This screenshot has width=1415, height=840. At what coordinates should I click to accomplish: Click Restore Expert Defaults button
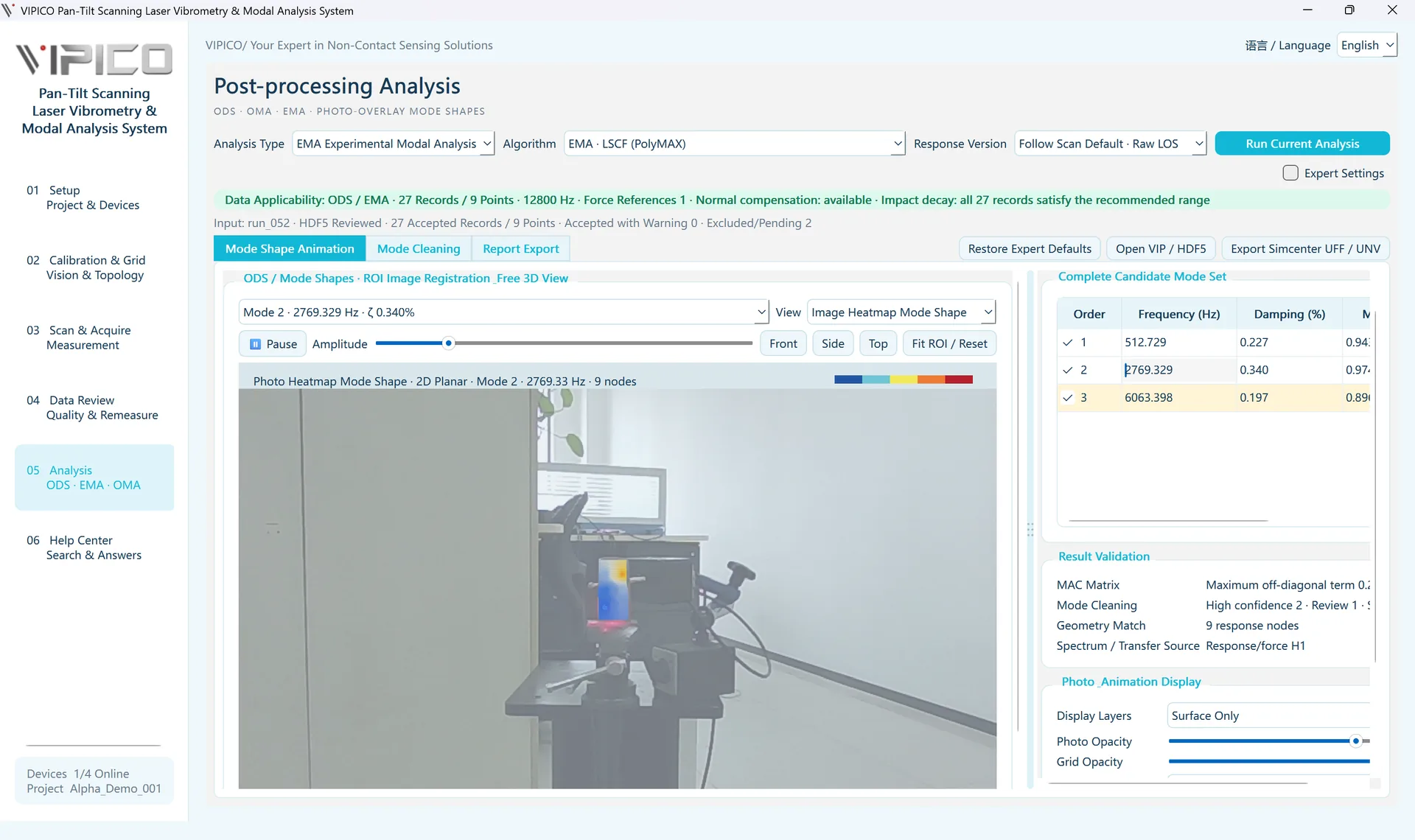click(x=1030, y=249)
